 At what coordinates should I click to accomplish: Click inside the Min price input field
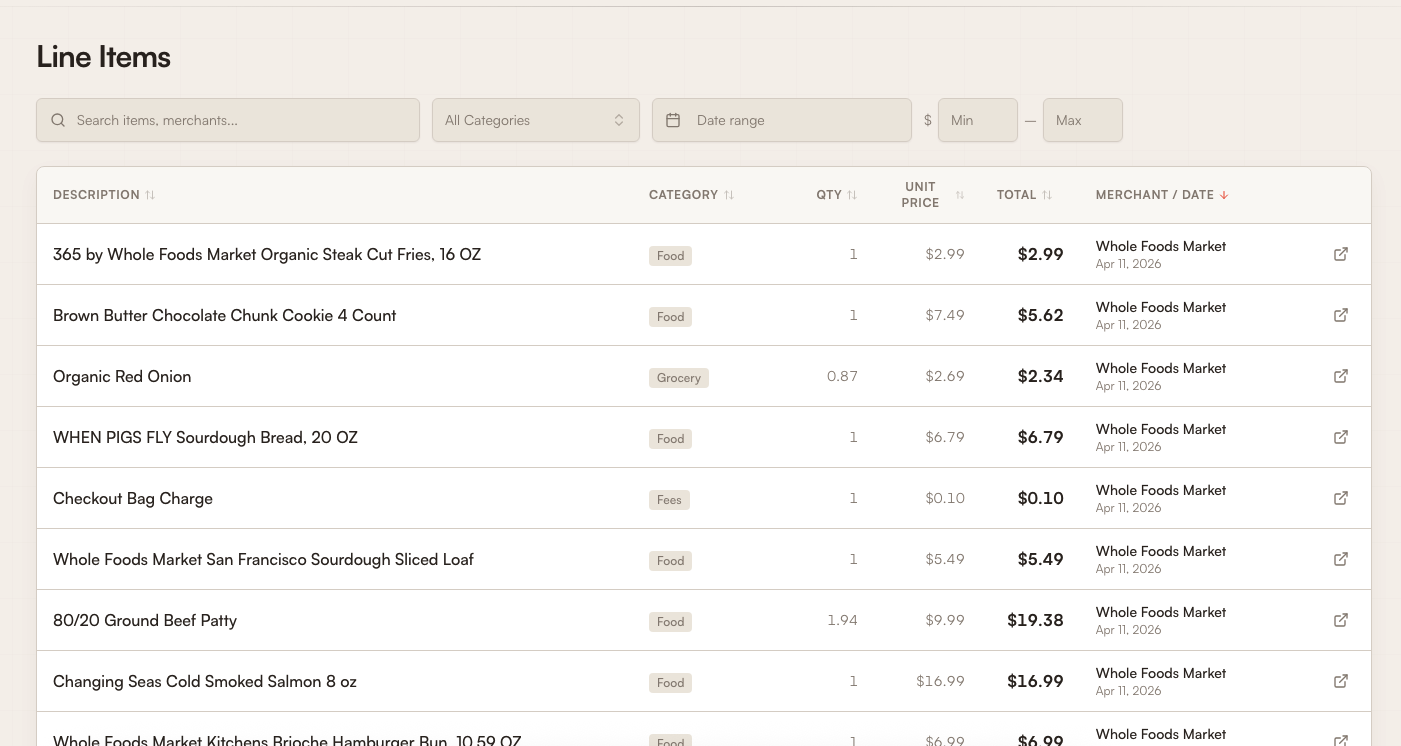click(977, 120)
